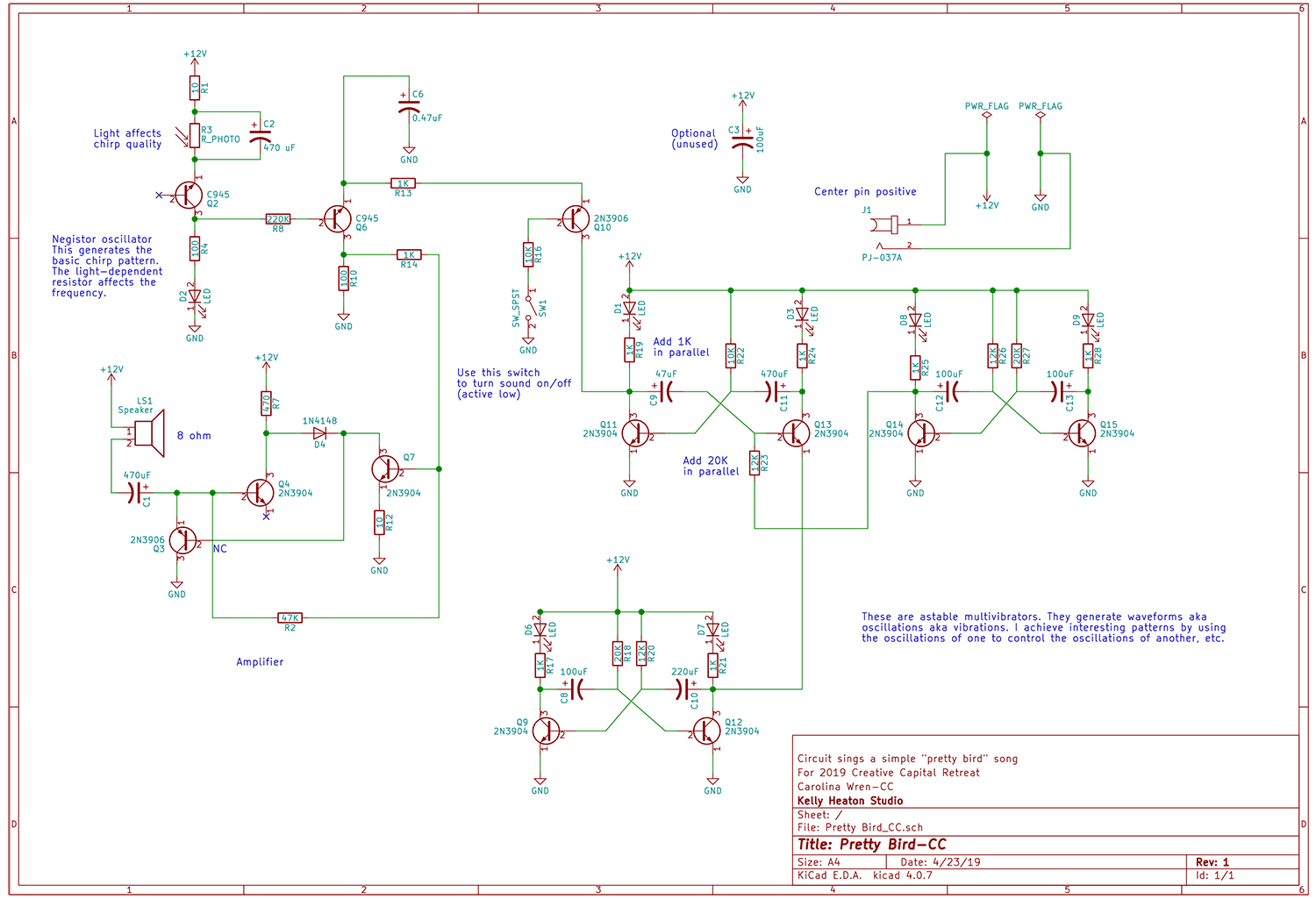The height and width of the screenshot is (899, 1316).
Task: Click the "Use this switch" annotation
Action: (514, 383)
